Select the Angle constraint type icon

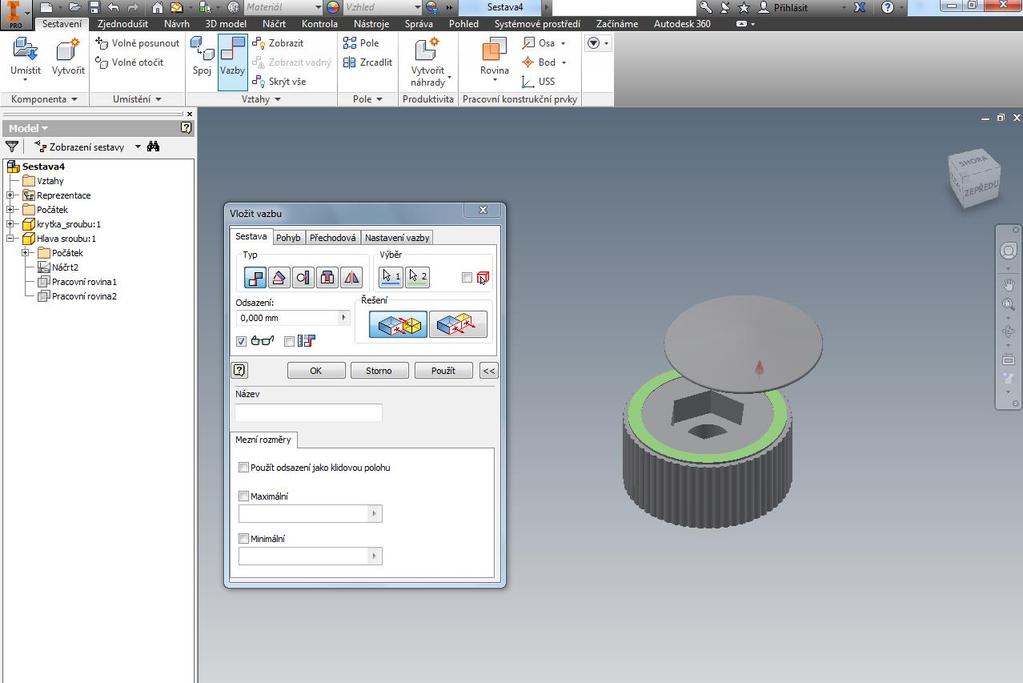click(279, 277)
